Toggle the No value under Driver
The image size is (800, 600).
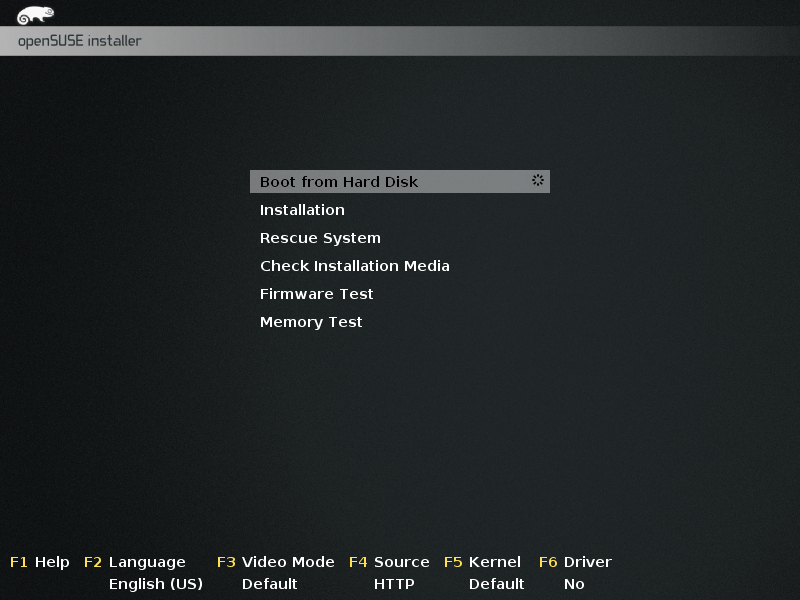(x=574, y=584)
